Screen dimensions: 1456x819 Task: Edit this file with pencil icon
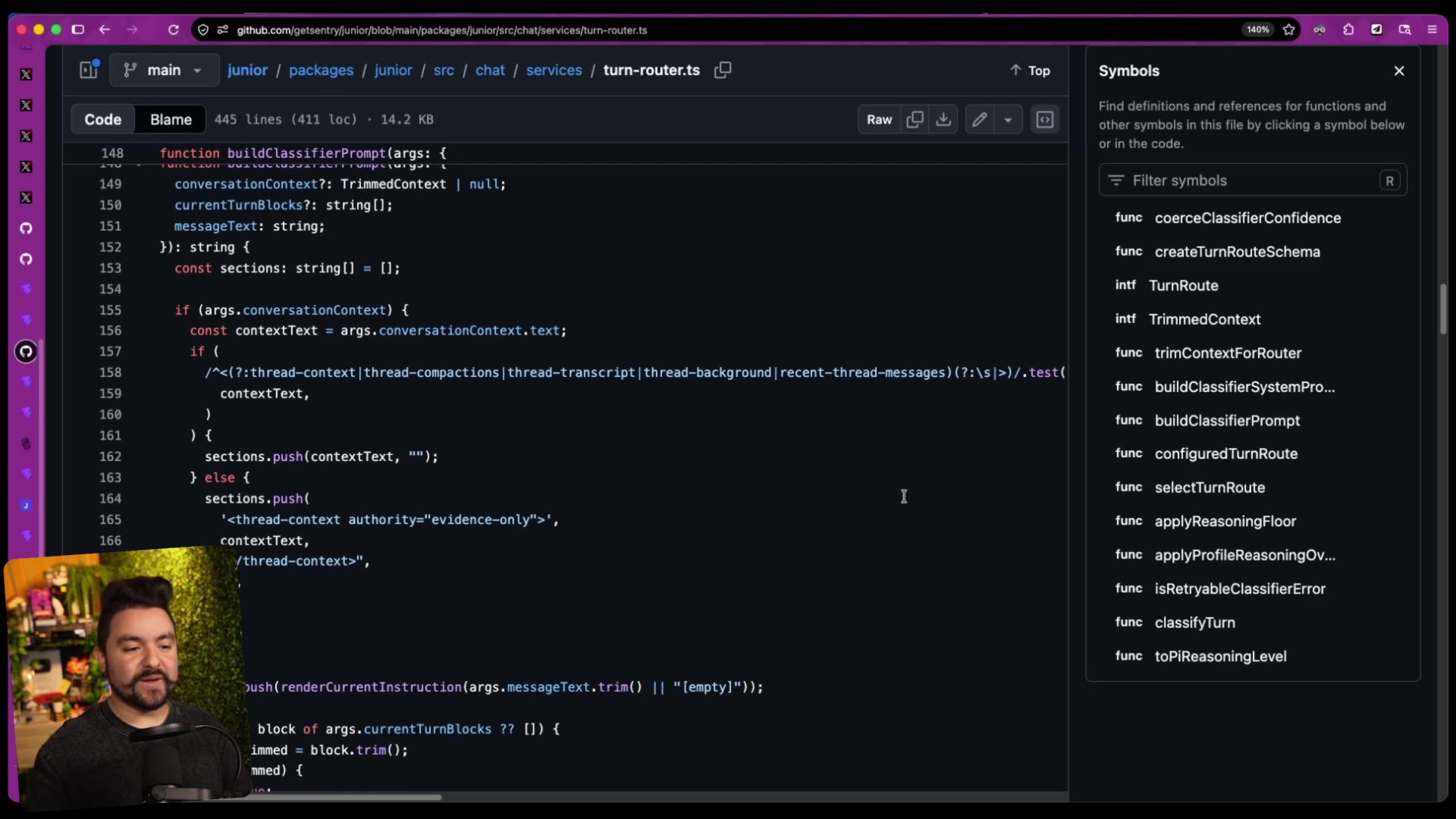click(x=980, y=119)
